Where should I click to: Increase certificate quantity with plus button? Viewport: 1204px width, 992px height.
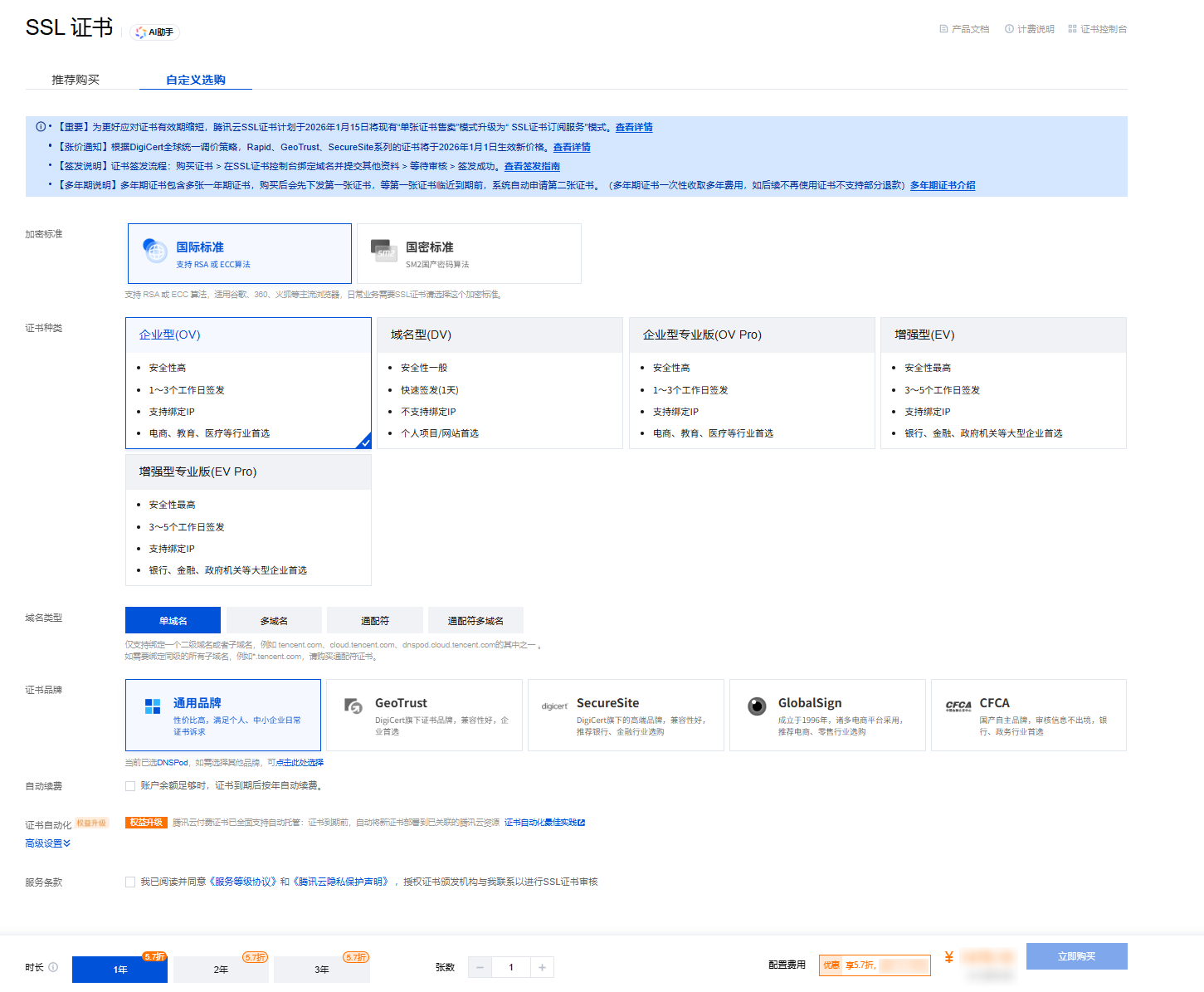click(542, 967)
